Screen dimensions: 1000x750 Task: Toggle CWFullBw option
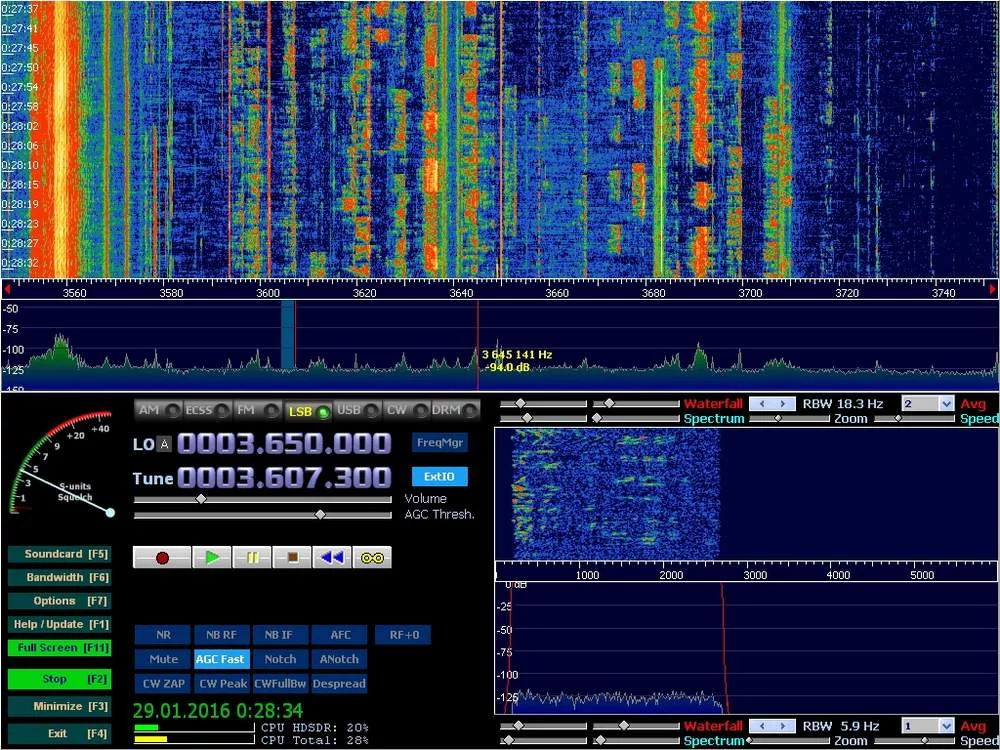click(280, 683)
